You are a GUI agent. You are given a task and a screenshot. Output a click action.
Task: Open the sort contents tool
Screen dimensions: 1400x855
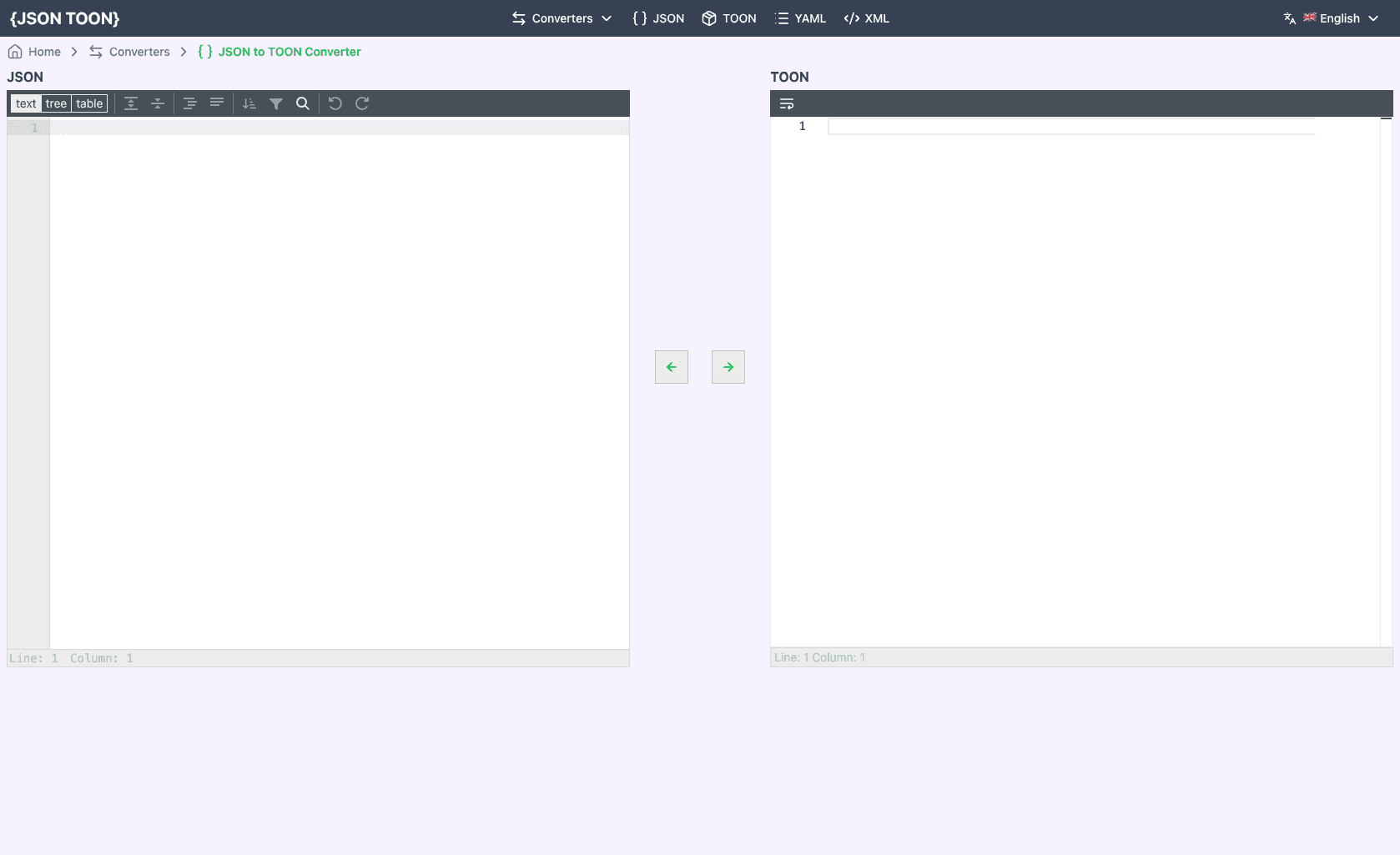point(249,103)
